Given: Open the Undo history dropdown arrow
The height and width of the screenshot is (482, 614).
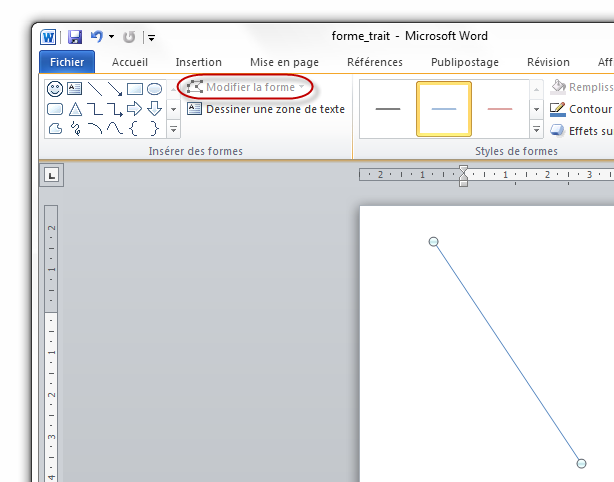Looking at the screenshot, I should pyautogui.click(x=111, y=38).
